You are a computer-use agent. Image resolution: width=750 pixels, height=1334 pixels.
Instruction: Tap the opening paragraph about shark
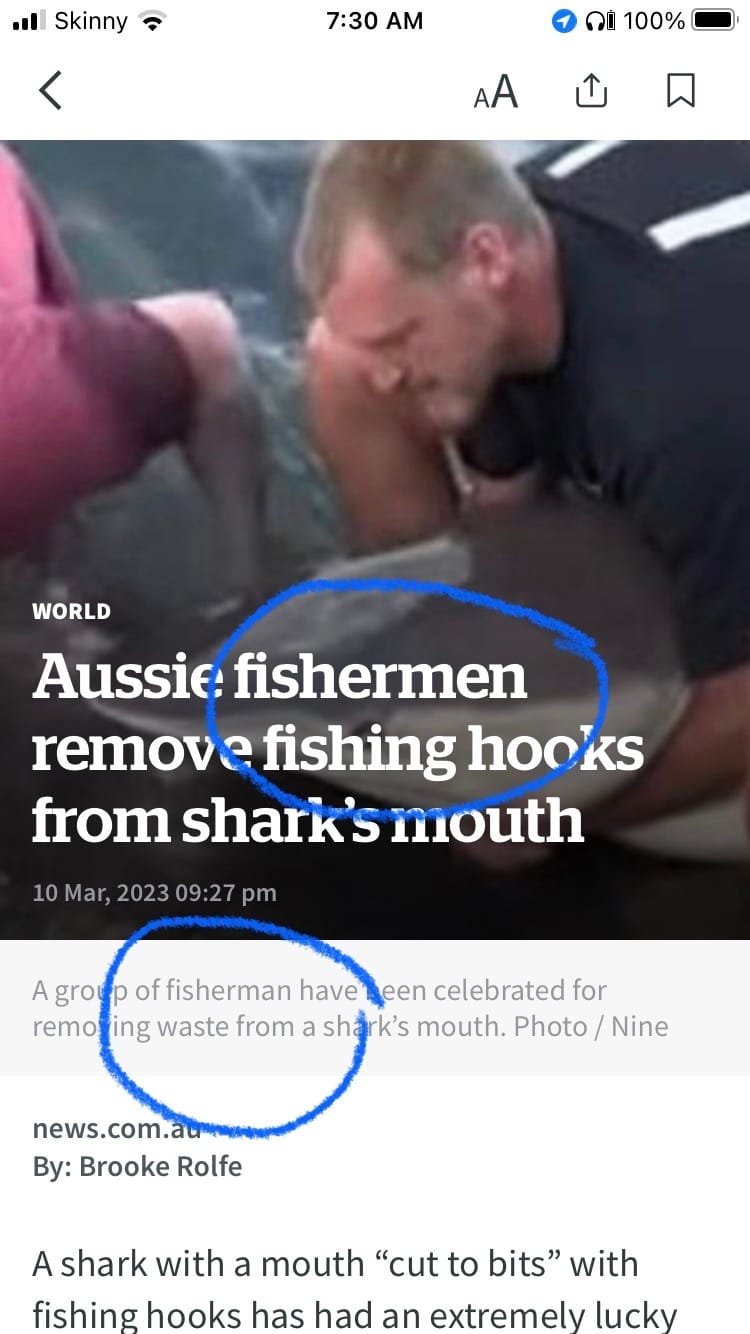355,1290
